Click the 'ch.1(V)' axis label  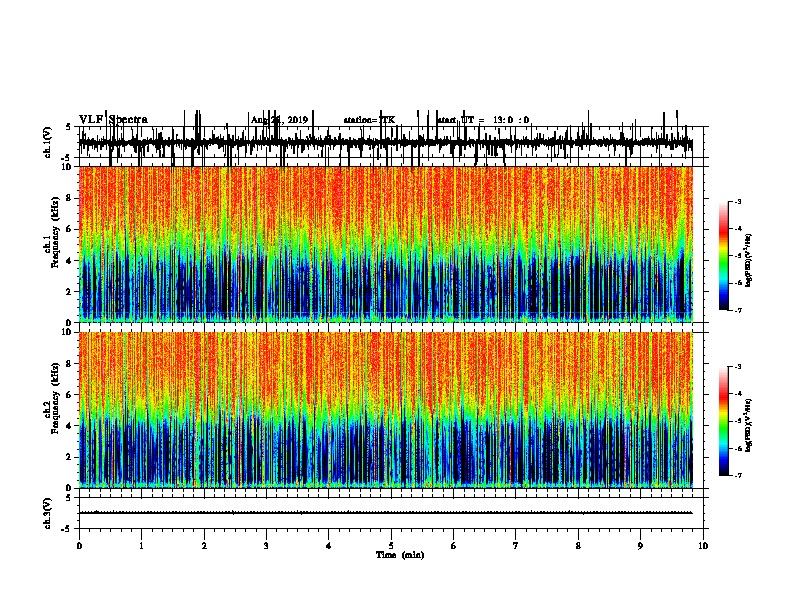coord(47,142)
